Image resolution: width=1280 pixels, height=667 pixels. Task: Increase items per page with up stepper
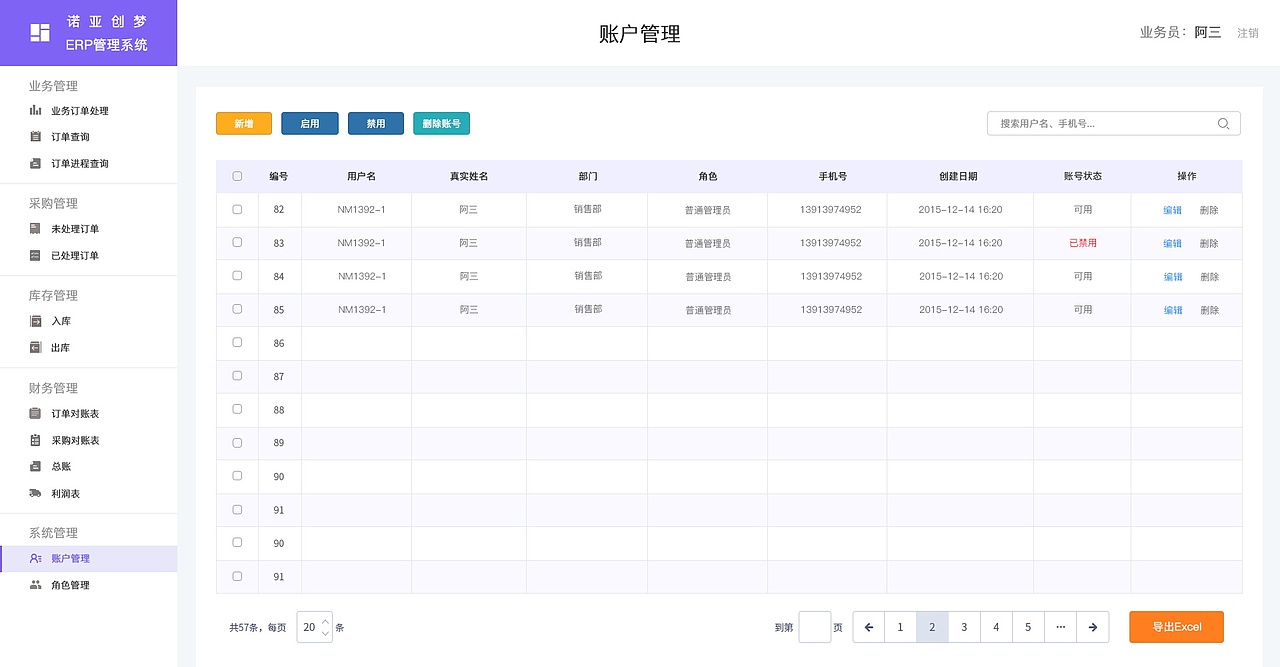point(325,621)
